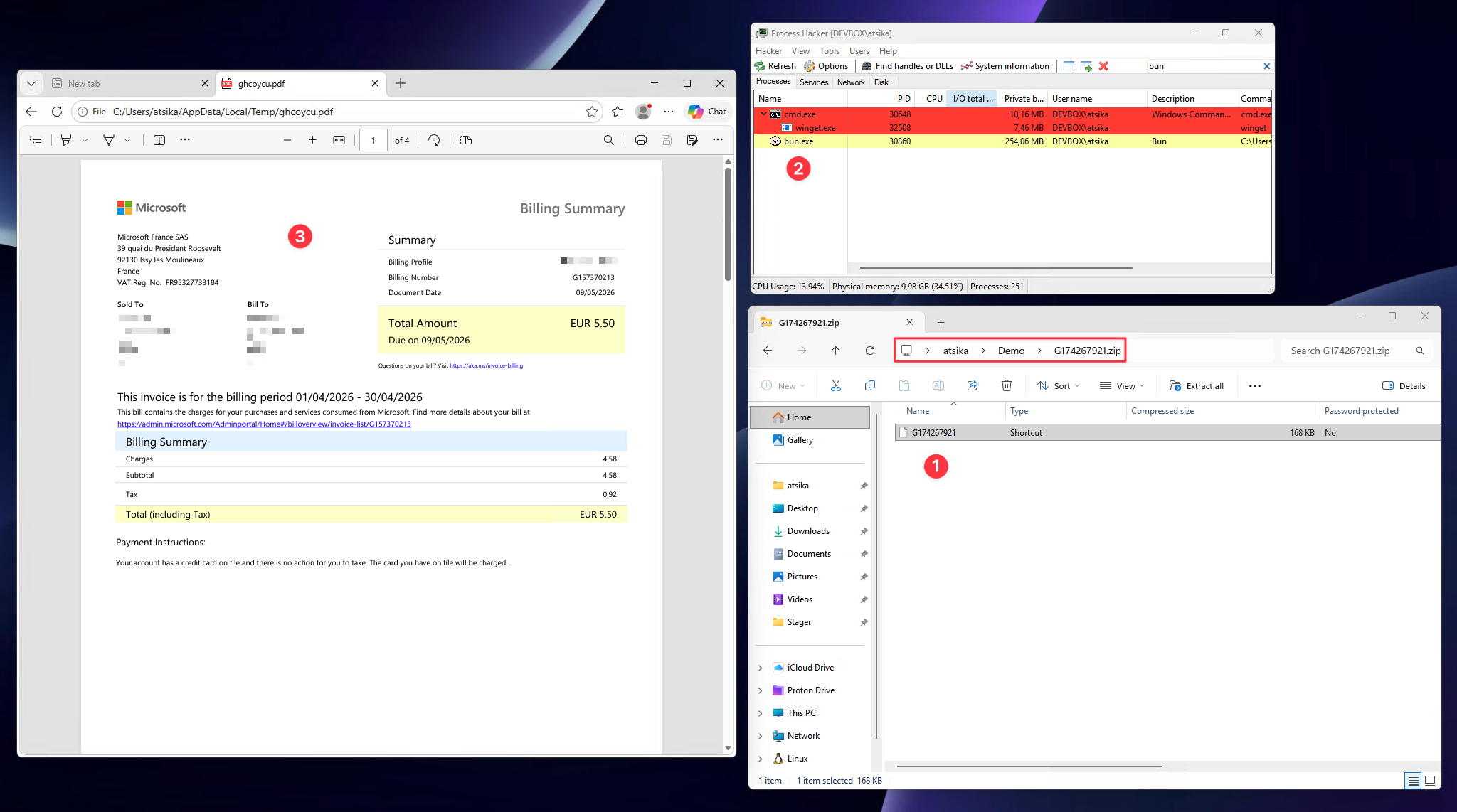The width and height of the screenshot is (1457, 812).
Task: Click the PDF save as icon
Action: pos(692,140)
